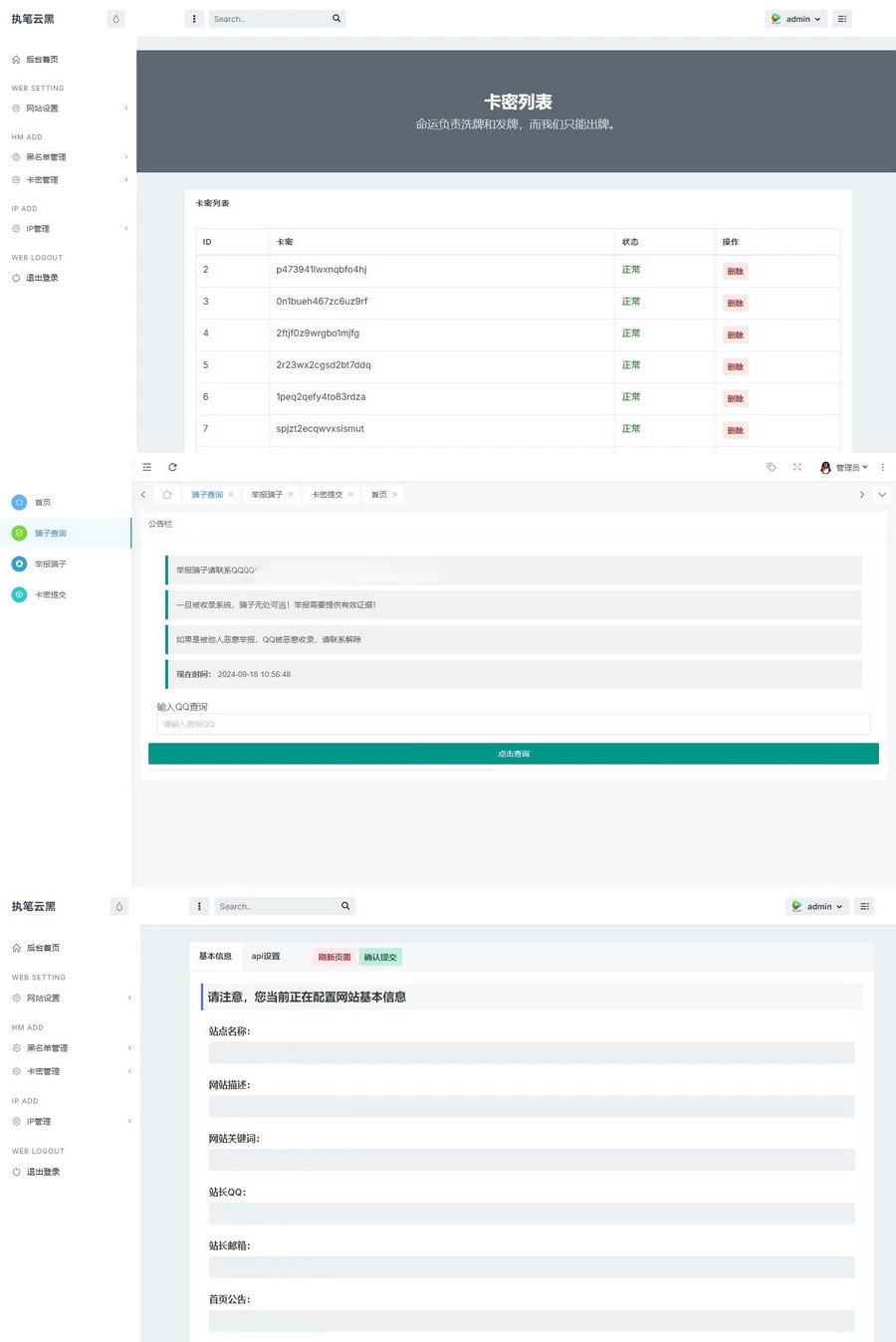Click the water drop icon beside 执笔云黑 logo
Image resolution: width=896 pixels, height=1342 pixels.
click(x=116, y=18)
